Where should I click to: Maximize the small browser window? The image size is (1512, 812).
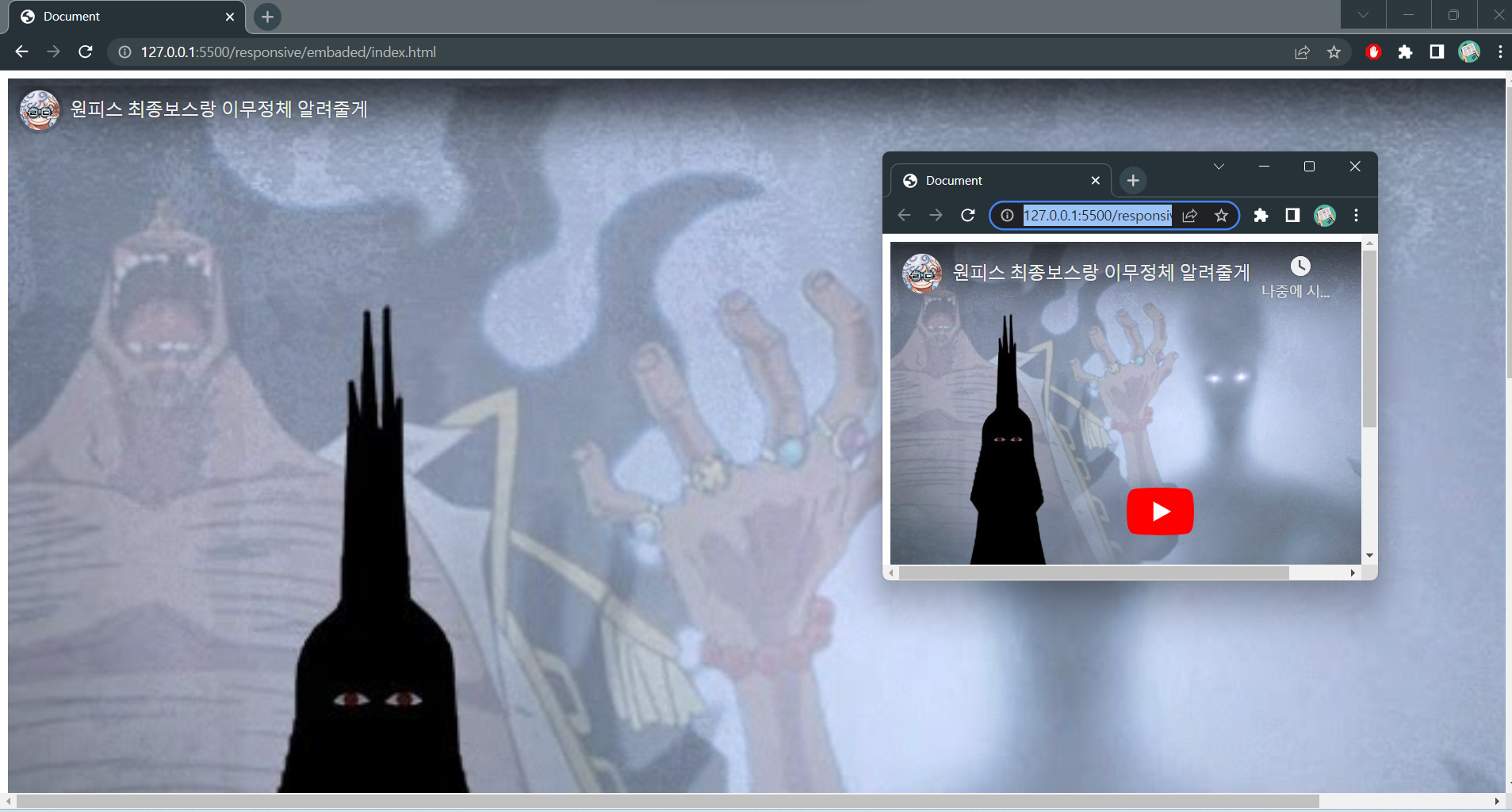[x=1309, y=167]
